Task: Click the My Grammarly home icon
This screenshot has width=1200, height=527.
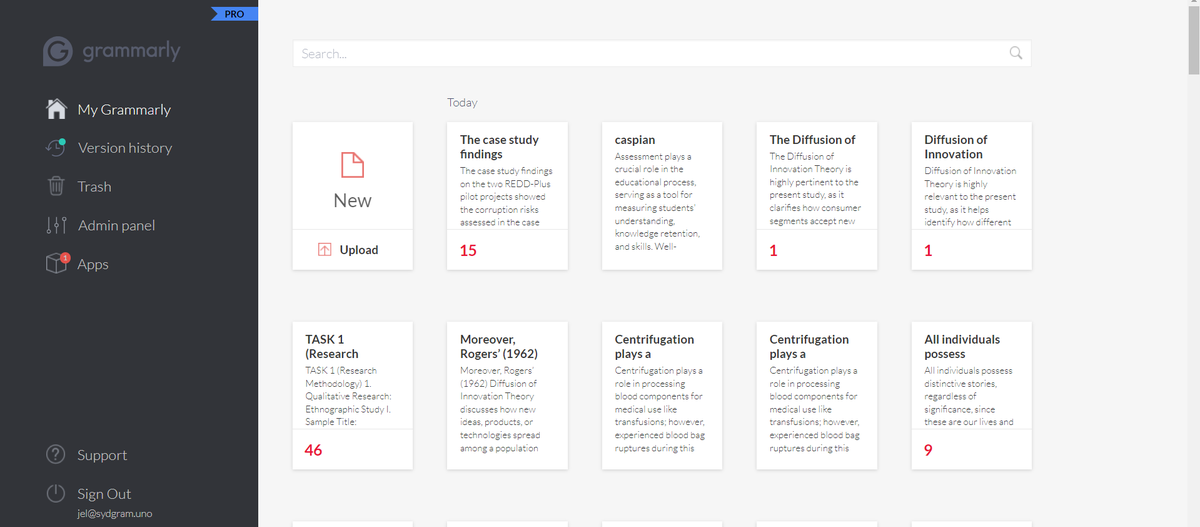Action: 57,109
